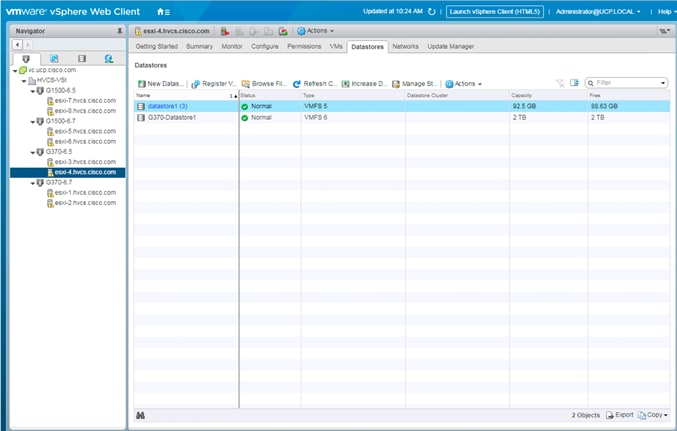Switch to the Networks tab

(x=405, y=46)
